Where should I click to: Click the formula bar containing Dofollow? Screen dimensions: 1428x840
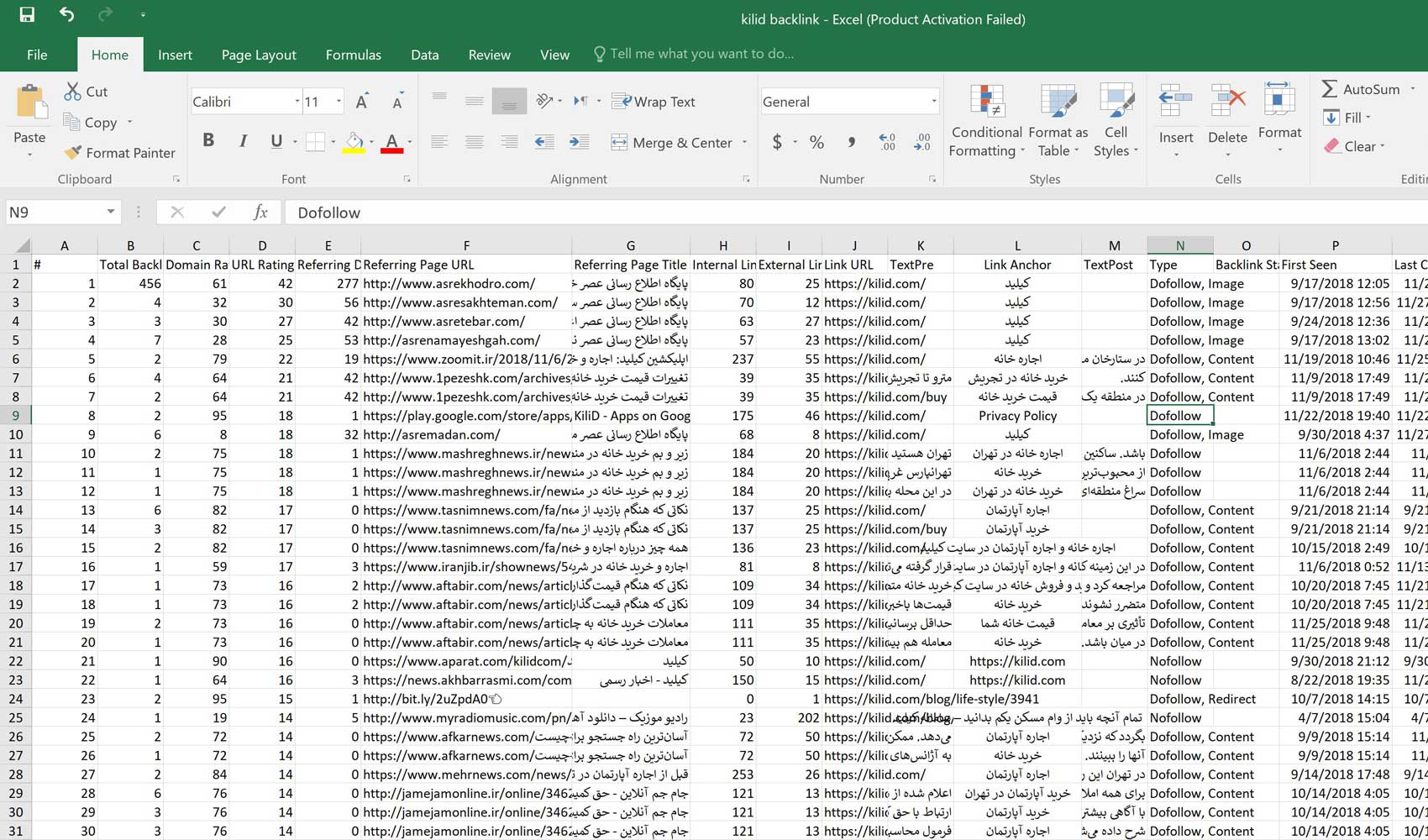856,213
